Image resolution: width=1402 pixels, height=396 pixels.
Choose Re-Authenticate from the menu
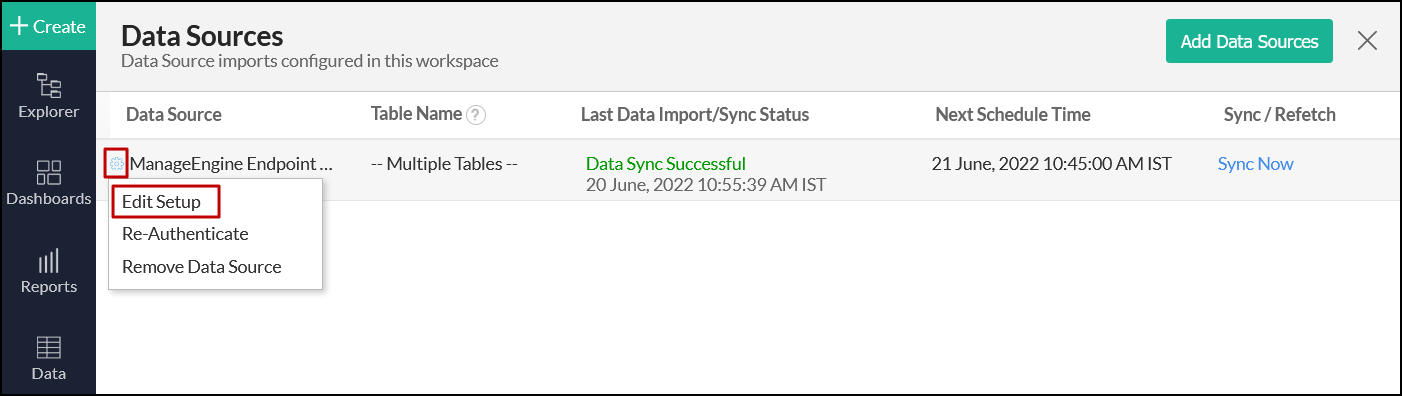tap(185, 234)
